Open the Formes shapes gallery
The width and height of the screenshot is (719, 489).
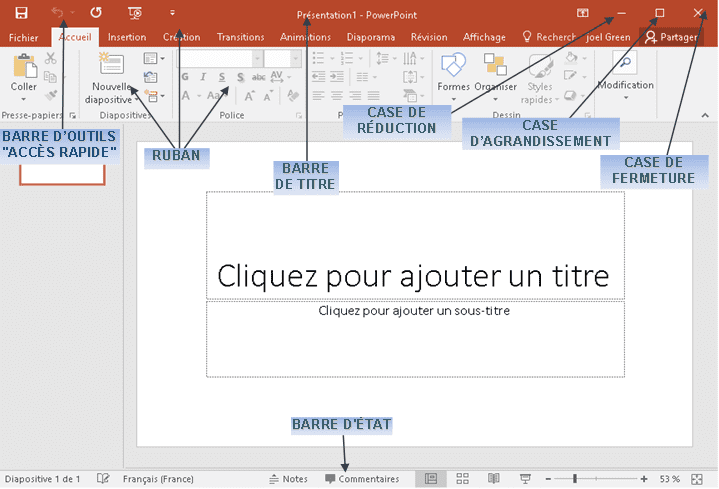pos(454,76)
